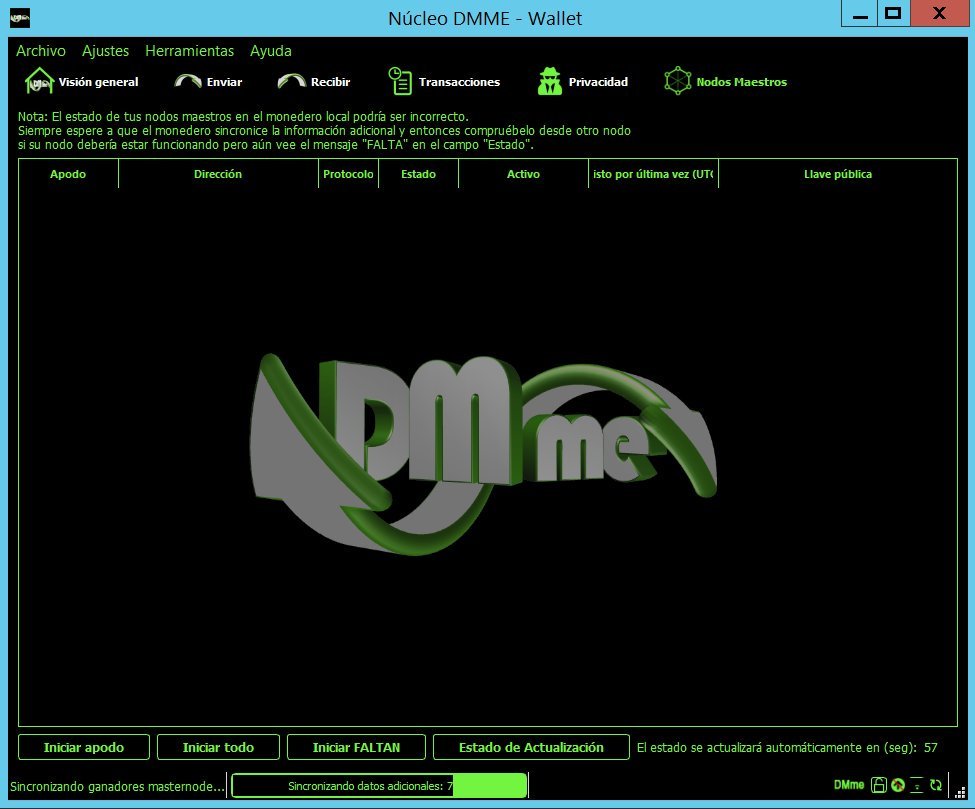Open the Recibir receive page

click(314, 81)
